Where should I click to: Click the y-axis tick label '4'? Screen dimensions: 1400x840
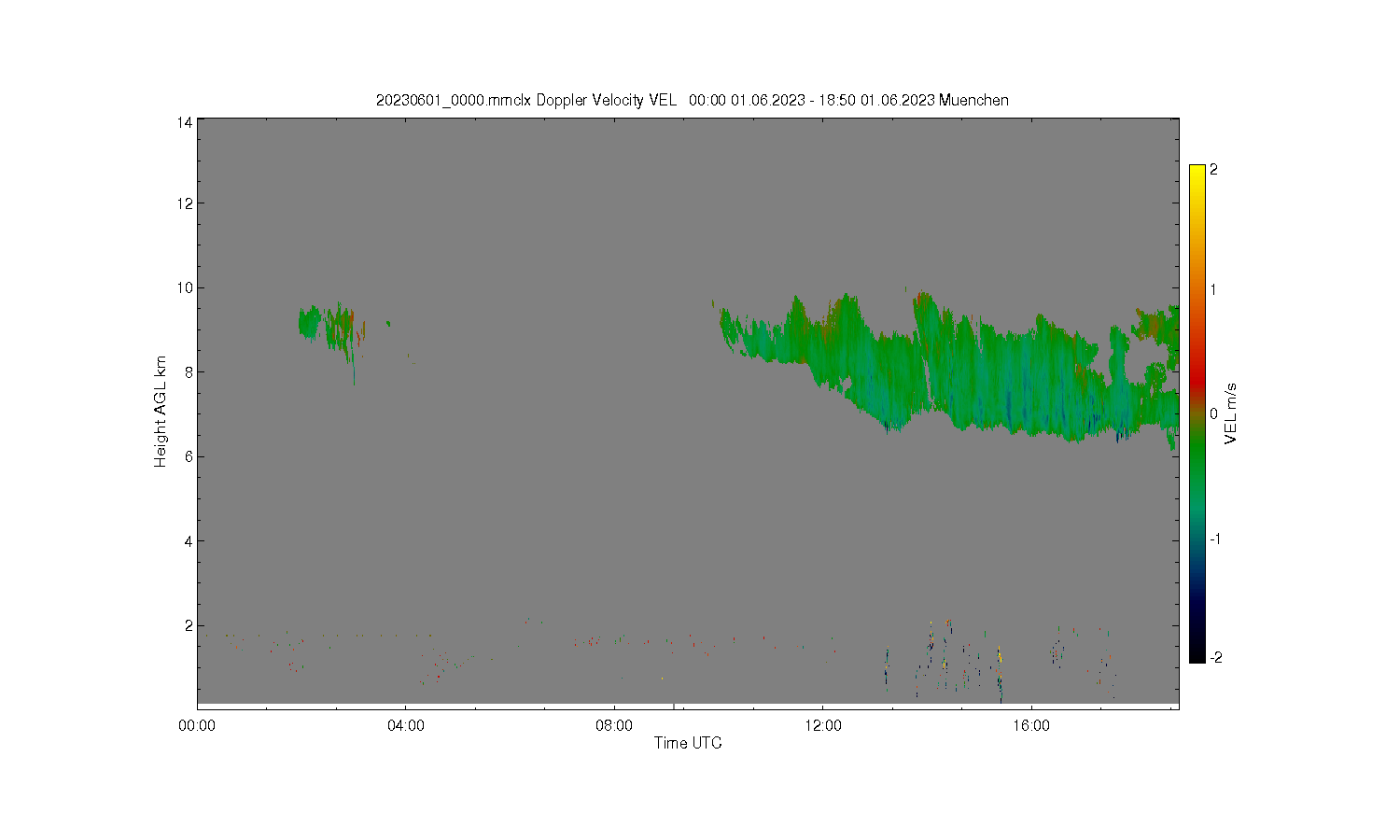click(x=189, y=540)
